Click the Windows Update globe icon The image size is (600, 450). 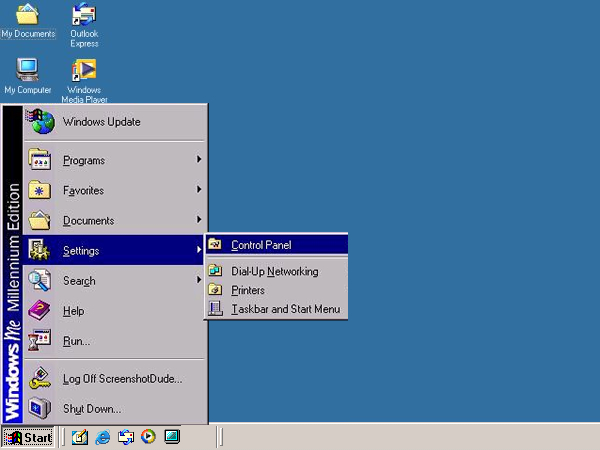click(40, 122)
